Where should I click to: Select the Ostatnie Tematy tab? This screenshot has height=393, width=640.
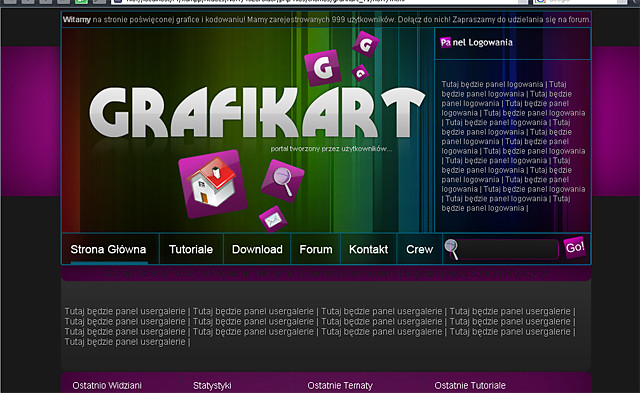(340, 385)
